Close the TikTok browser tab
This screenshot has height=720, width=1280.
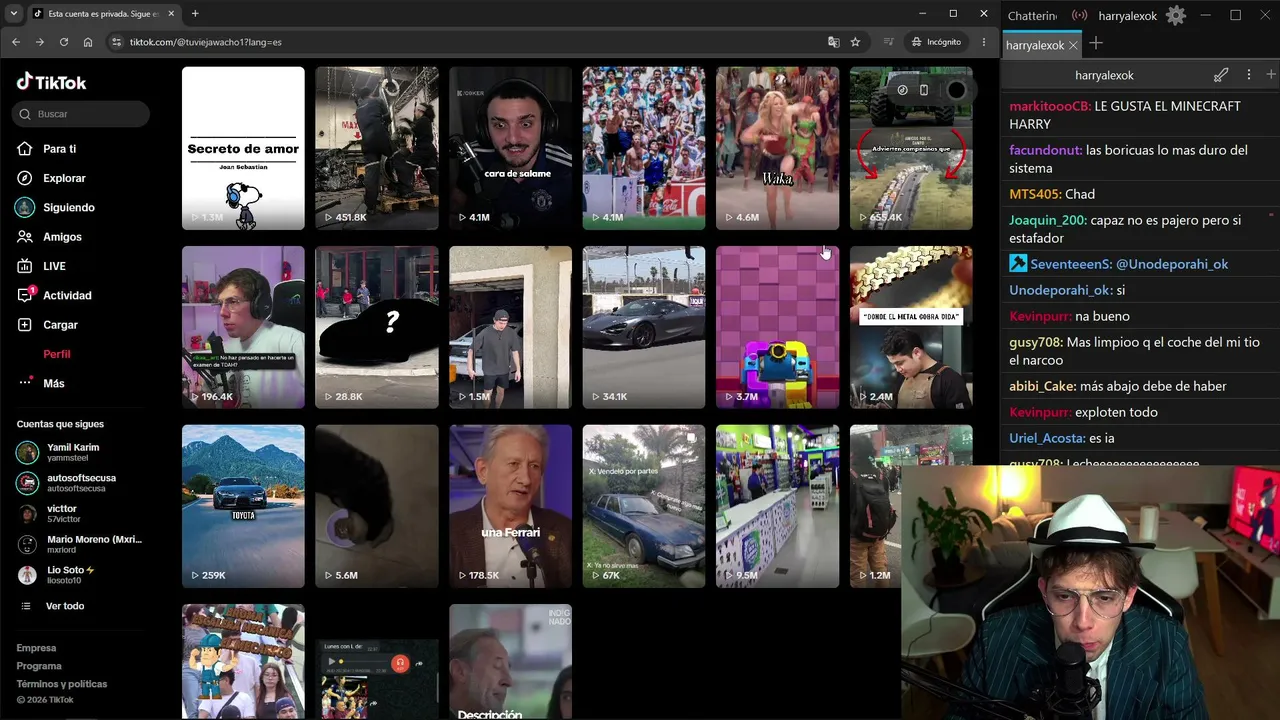coord(171,14)
